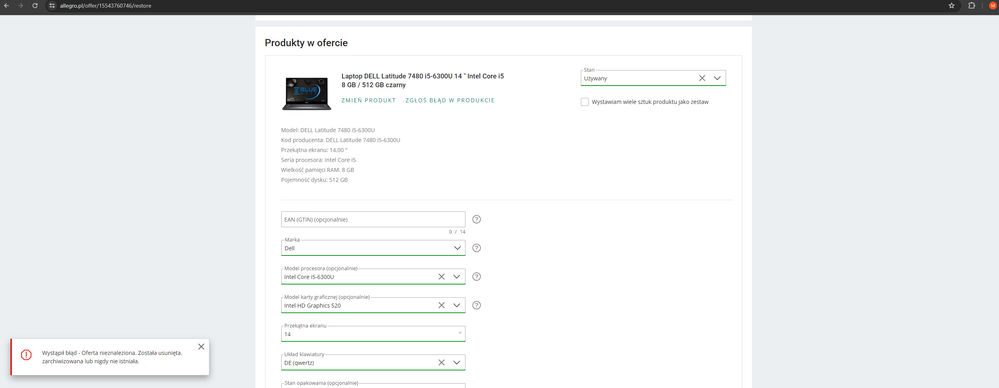Open the Dell laptop product thumbnail
Screen dimensions: 999x388
(306, 93)
